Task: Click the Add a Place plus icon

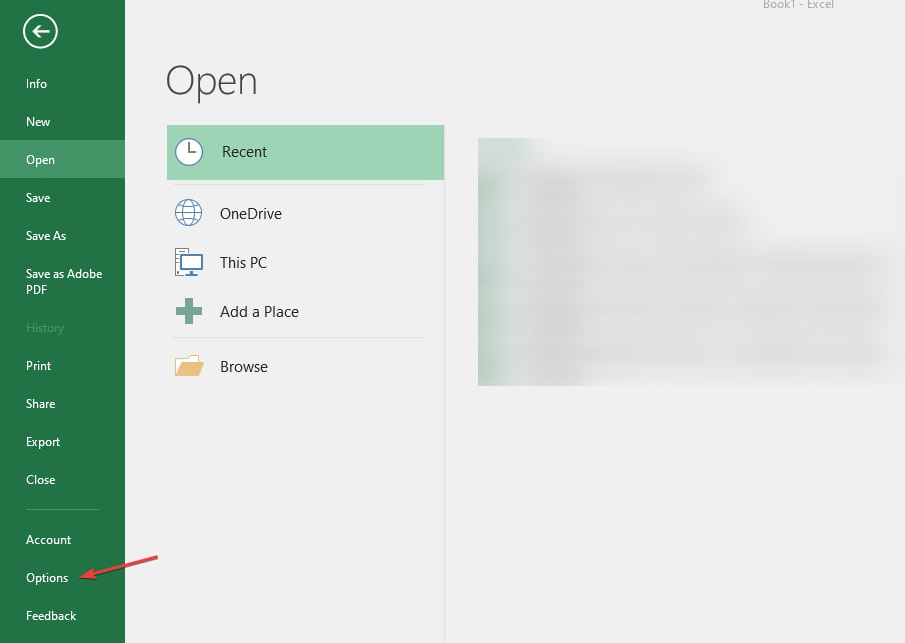Action: point(189,311)
